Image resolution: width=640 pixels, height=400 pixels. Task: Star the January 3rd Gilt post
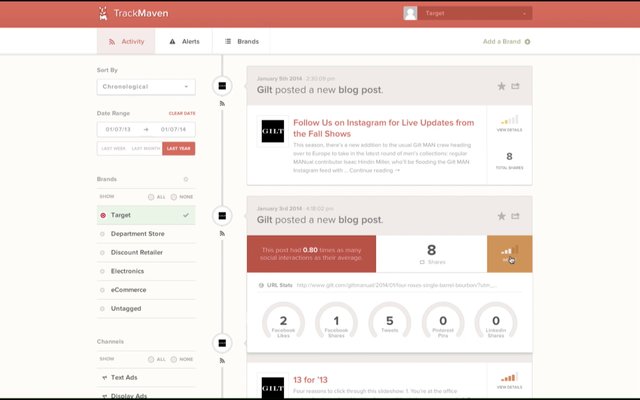(501, 216)
